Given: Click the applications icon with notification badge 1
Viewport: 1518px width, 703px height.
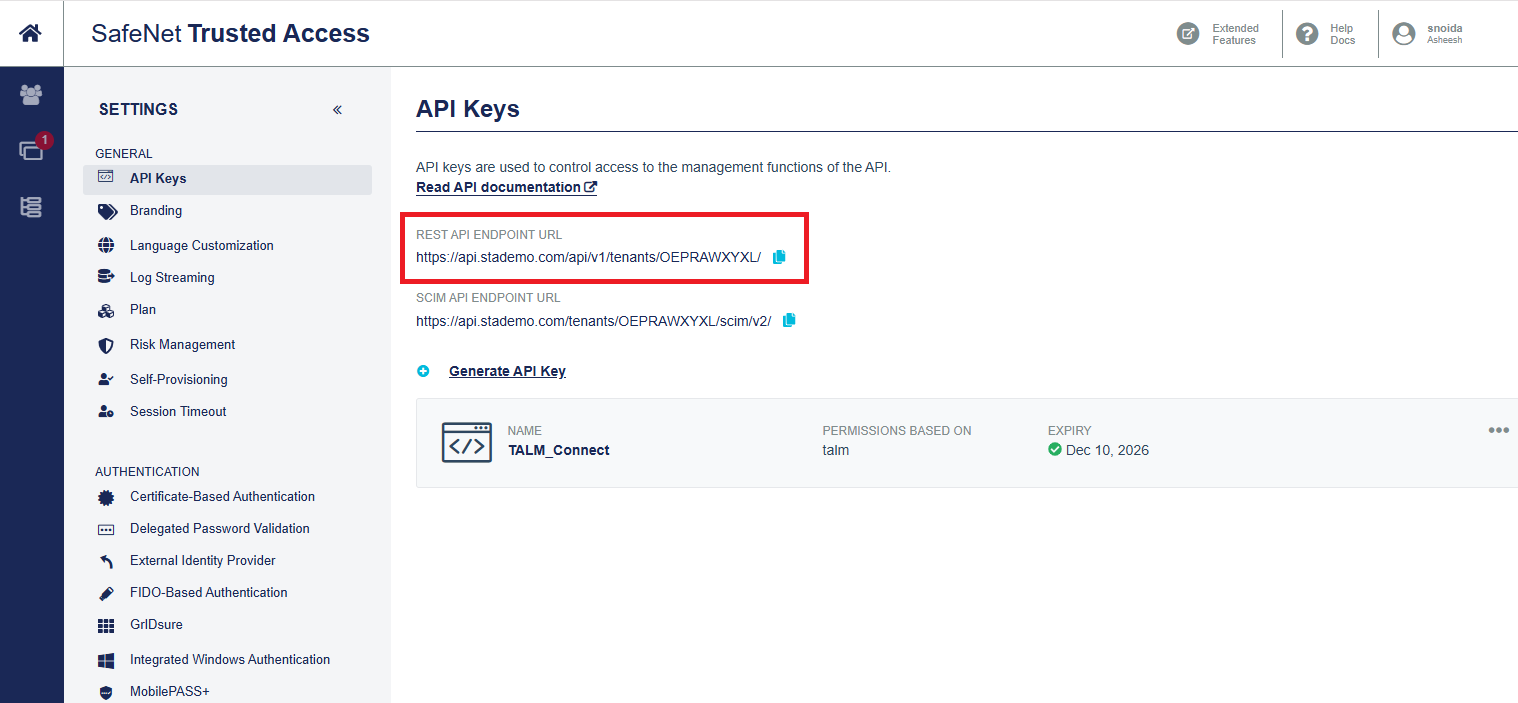Looking at the screenshot, I should [30, 146].
